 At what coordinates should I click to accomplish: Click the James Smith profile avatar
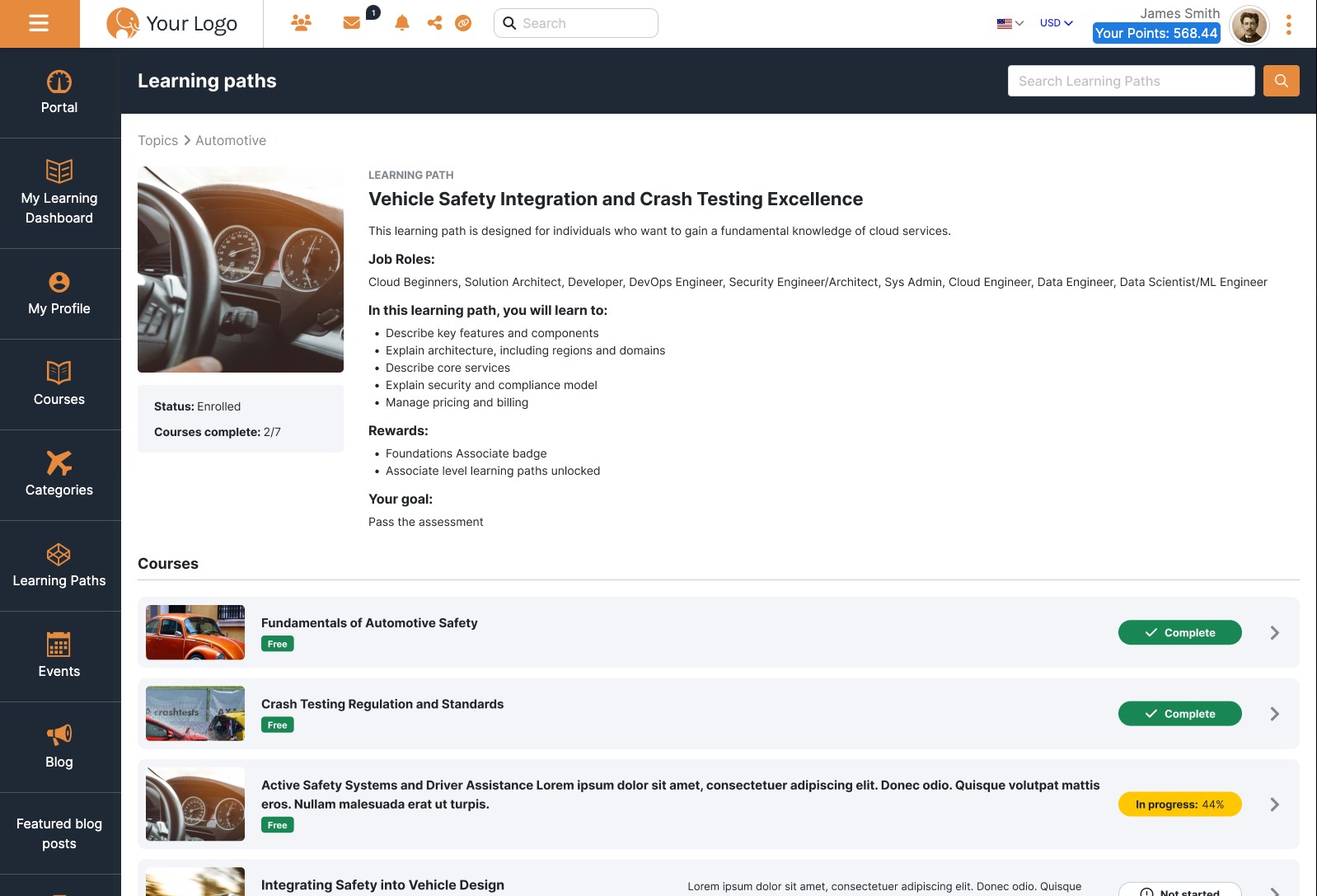[1249, 26]
